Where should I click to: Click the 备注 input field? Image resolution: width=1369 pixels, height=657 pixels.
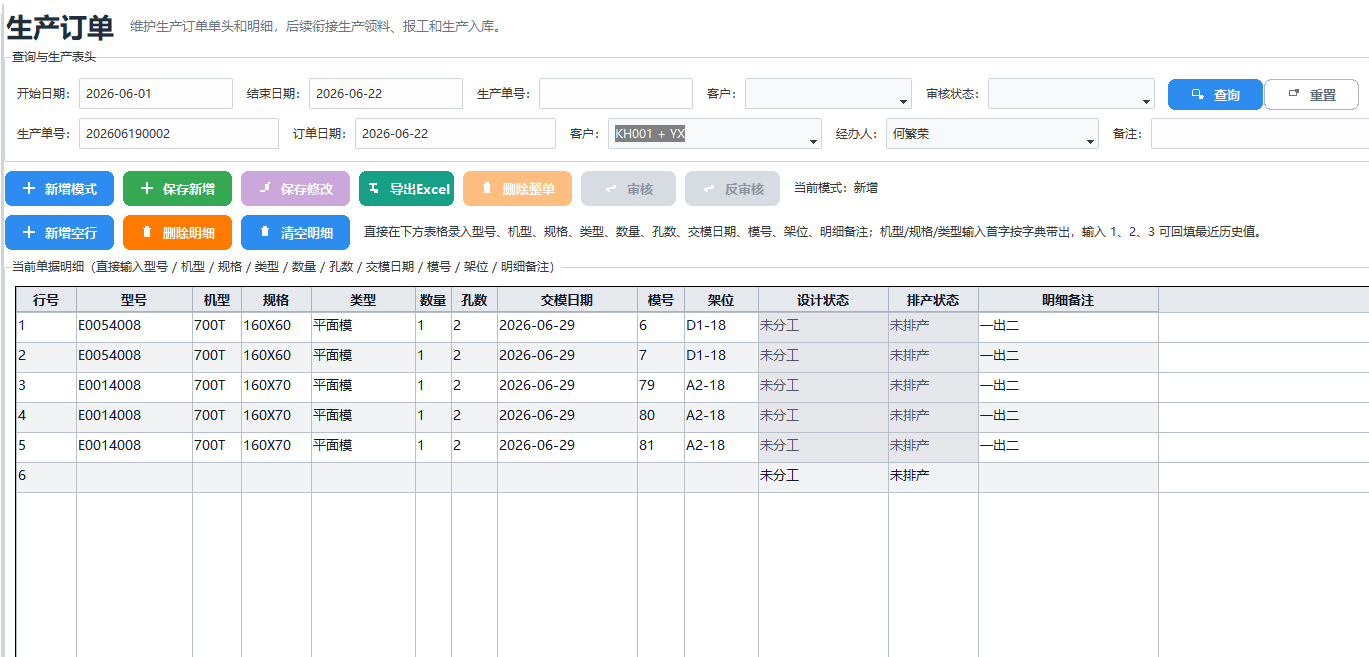(1259, 134)
